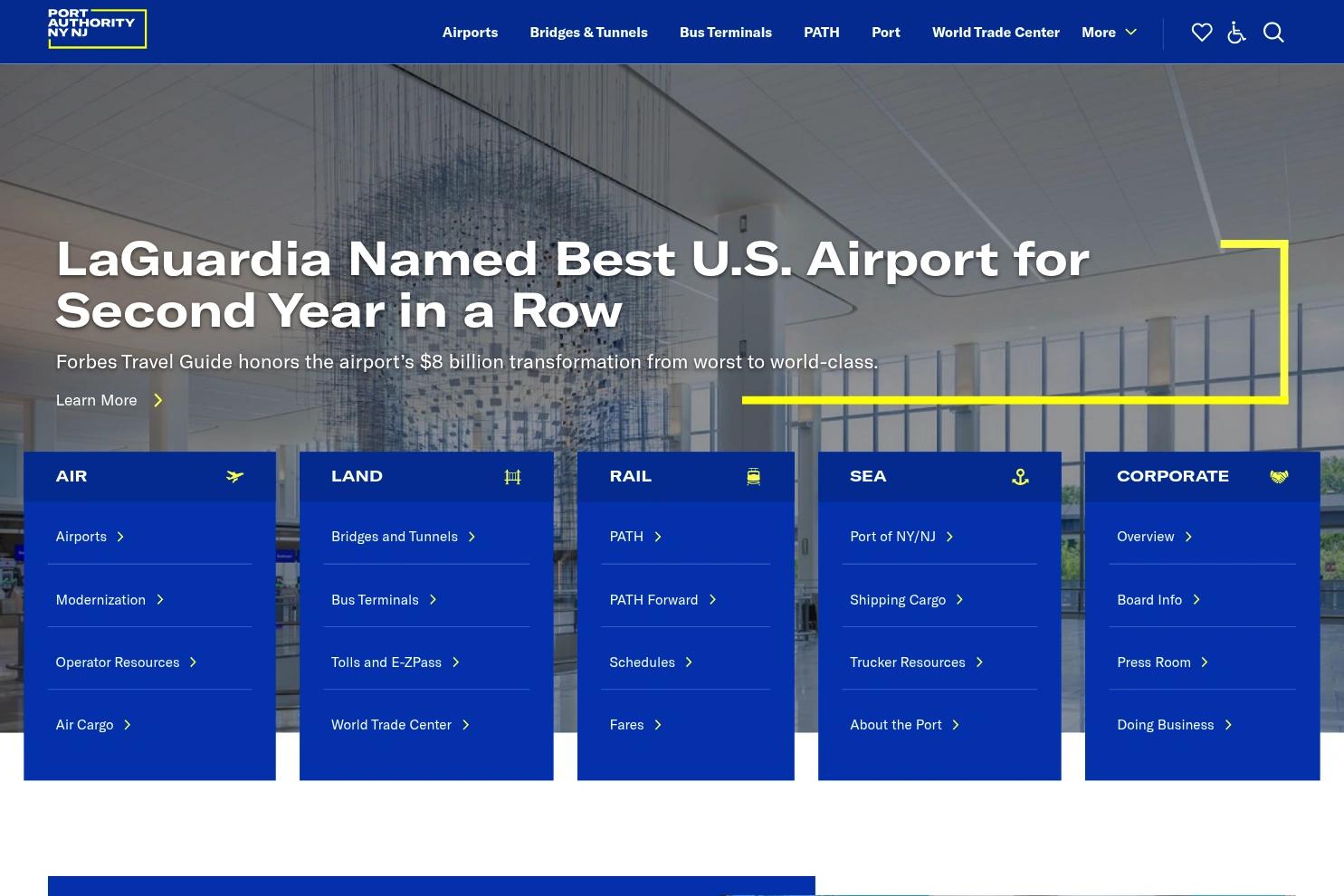This screenshot has height=896, width=1344.
Task: Follow the Learn More link
Action: (x=96, y=400)
